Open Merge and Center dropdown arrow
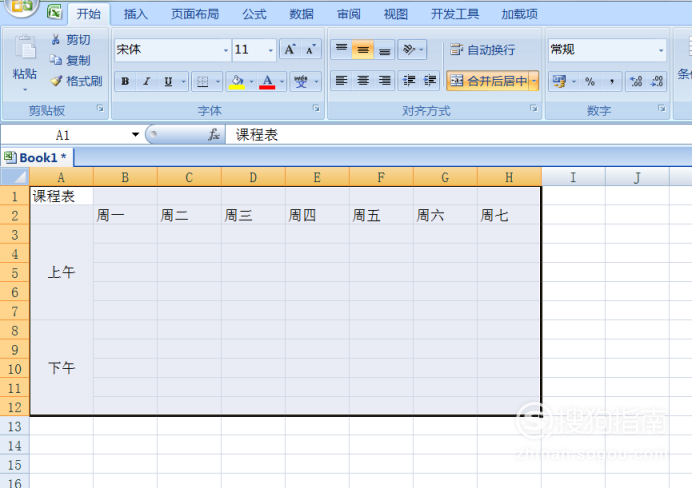This screenshot has height=488, width=692. coord(534,81)
